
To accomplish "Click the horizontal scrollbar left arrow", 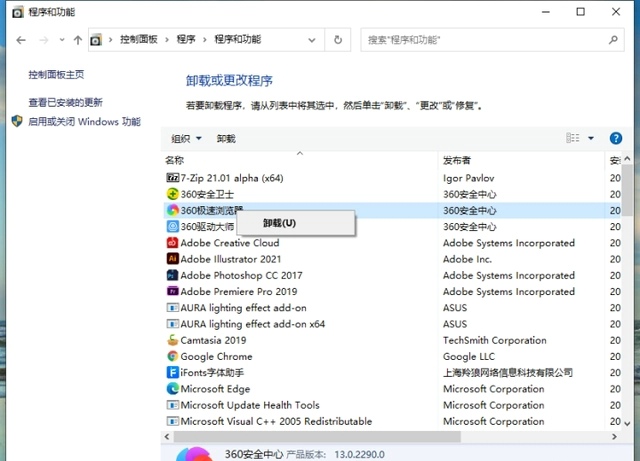I will tap(167, 437).
